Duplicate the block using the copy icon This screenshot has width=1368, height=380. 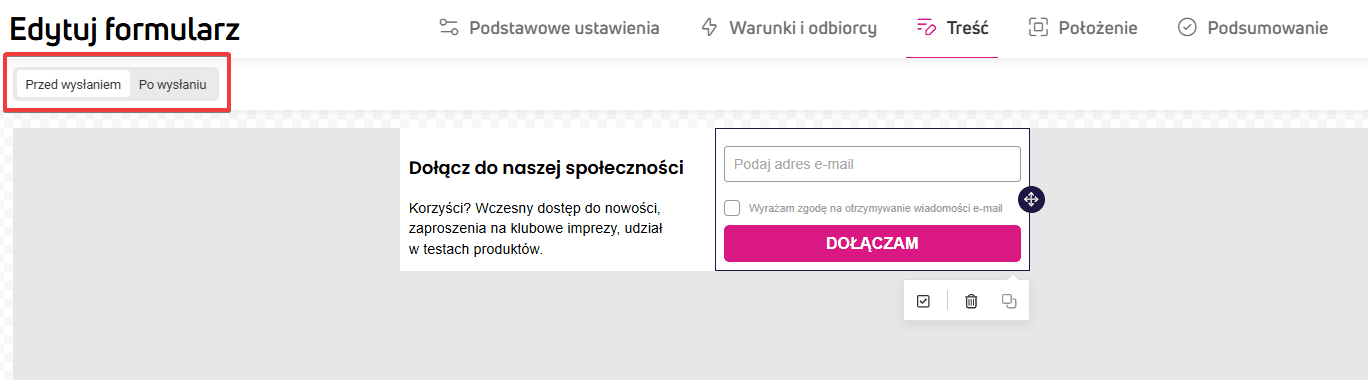pos(1009,301)
